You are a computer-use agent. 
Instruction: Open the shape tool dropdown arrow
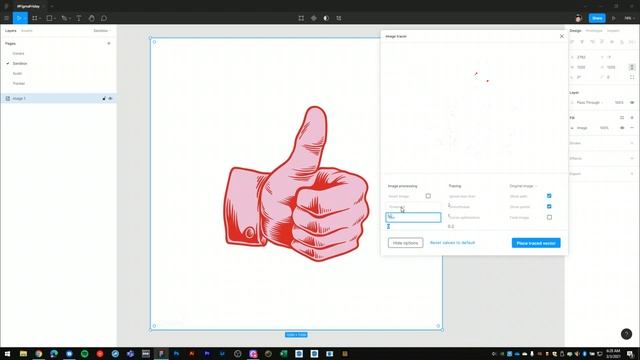55,18
